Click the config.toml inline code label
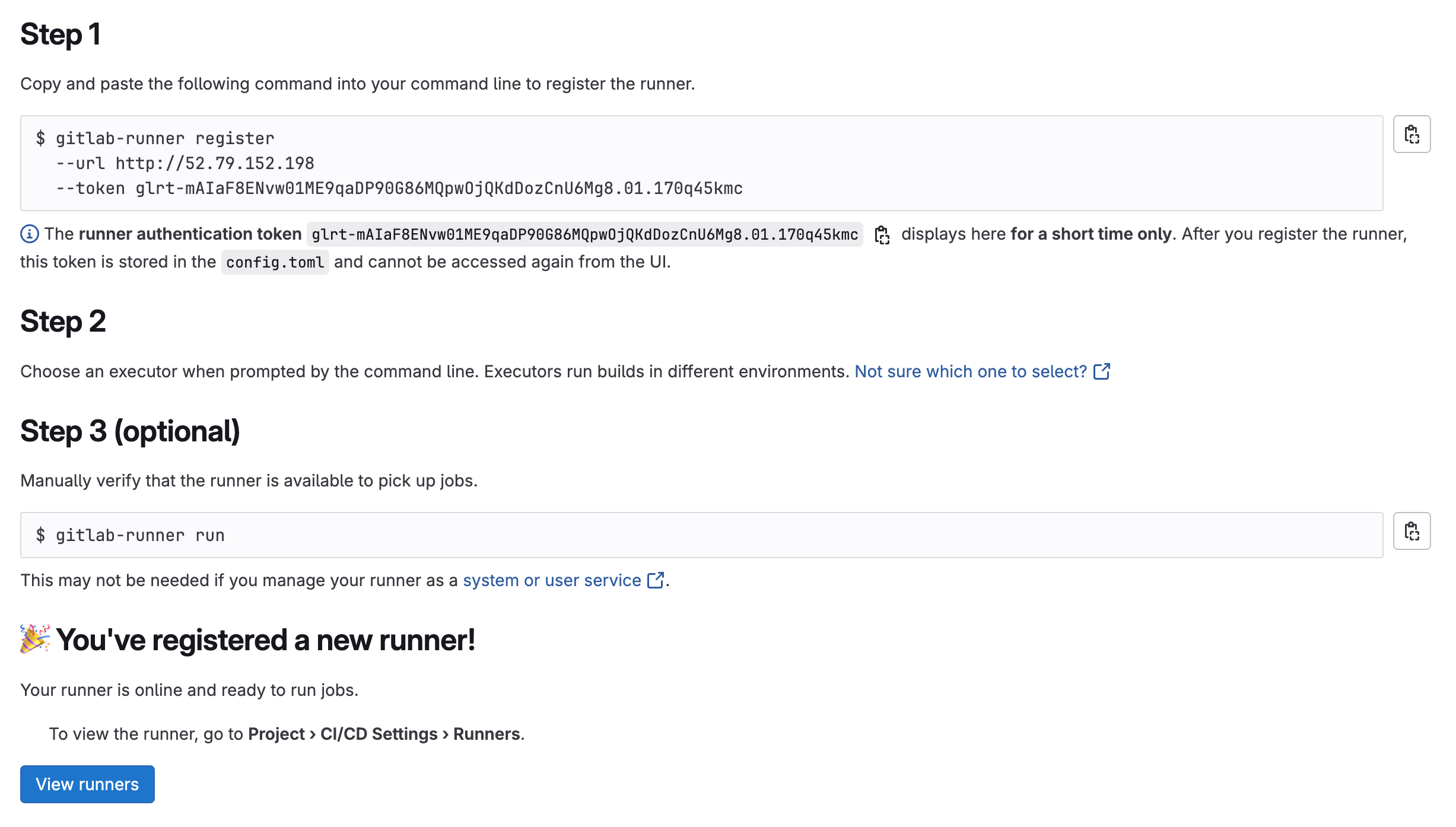Screen dimensions: 1456x827 click(275, 262)
